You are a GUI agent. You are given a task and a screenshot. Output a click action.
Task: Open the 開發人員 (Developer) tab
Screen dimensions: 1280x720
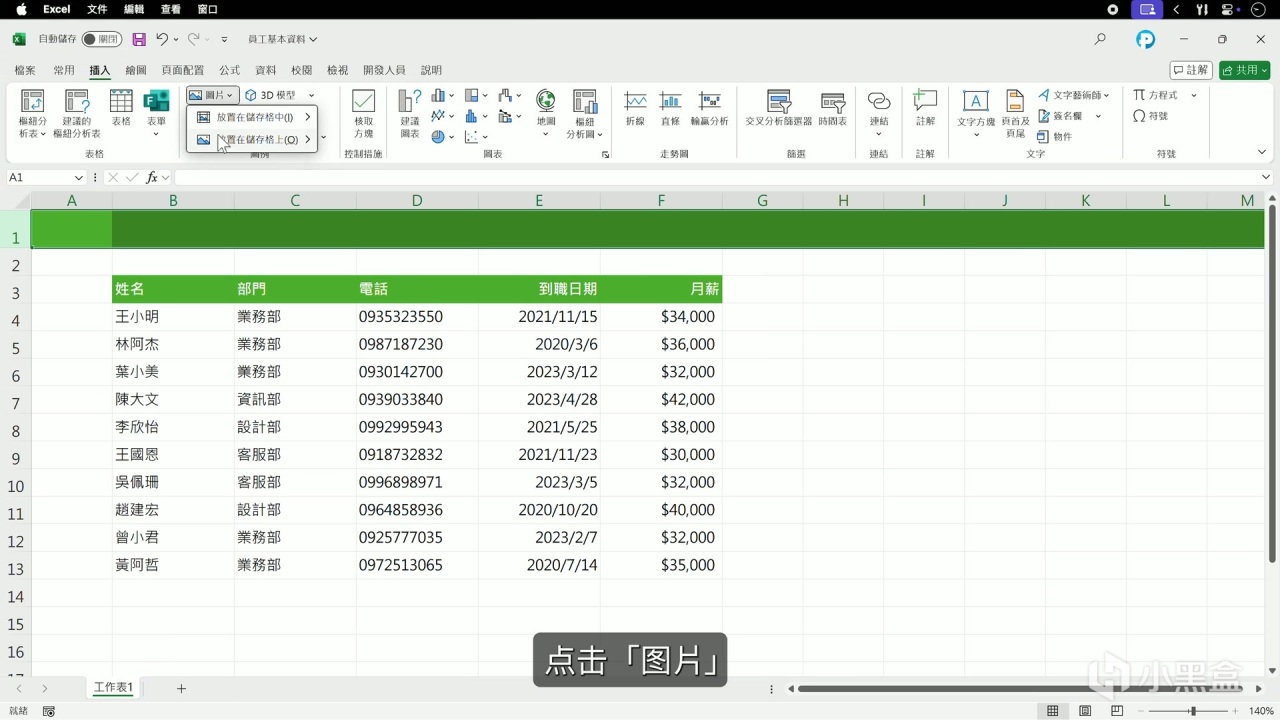[384, 70]
